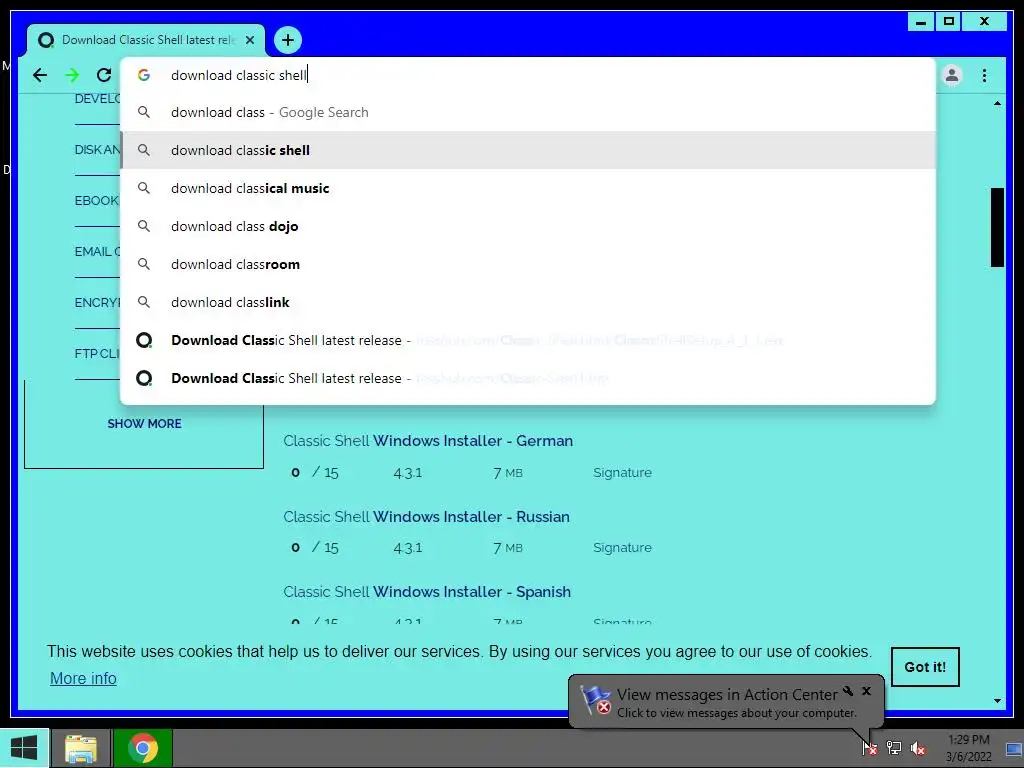Dismiss the Action Center notification balloon
1024x768 pixels.
point(866,691)
